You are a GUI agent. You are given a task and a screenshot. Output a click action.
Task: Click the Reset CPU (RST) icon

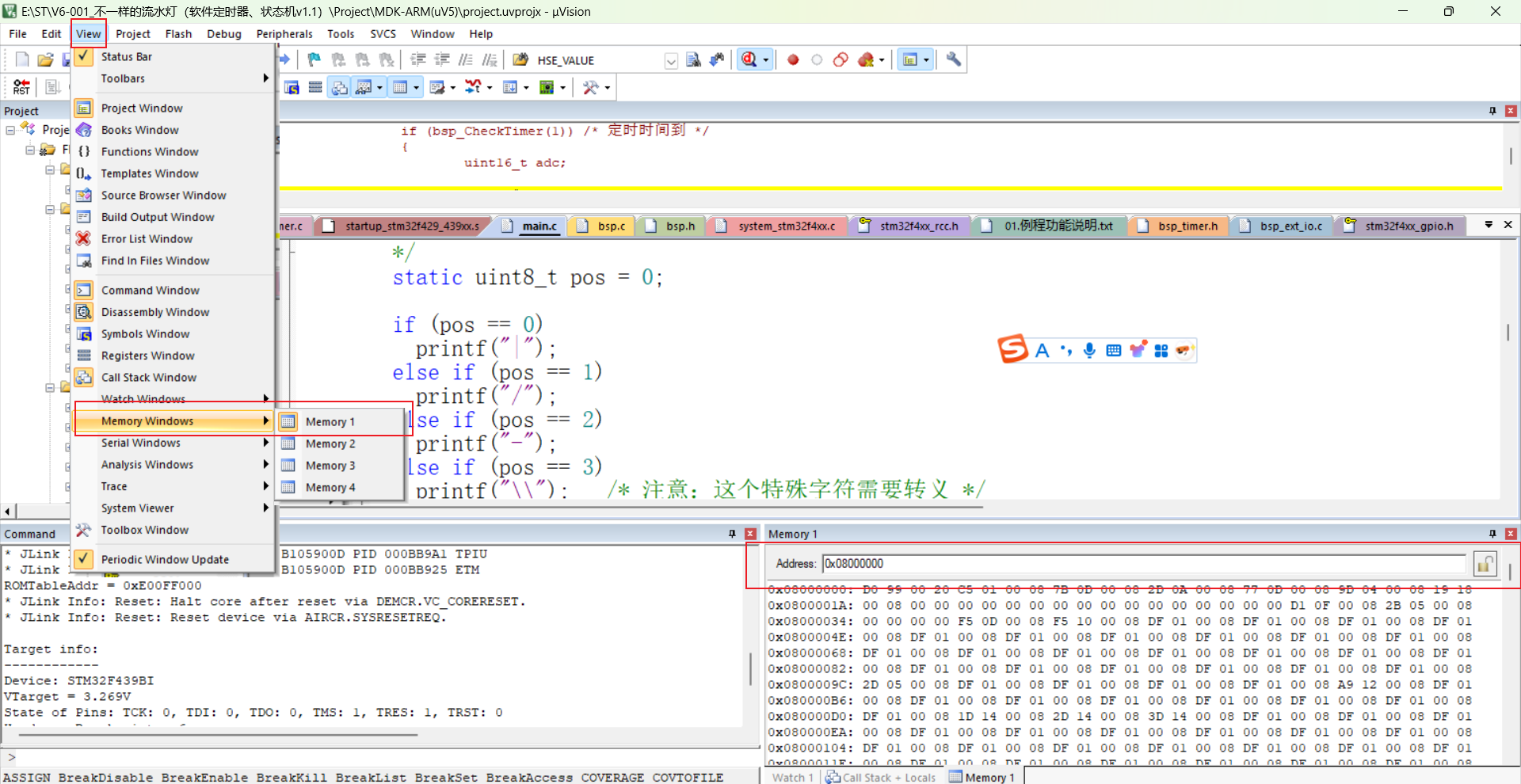[21, 87]
